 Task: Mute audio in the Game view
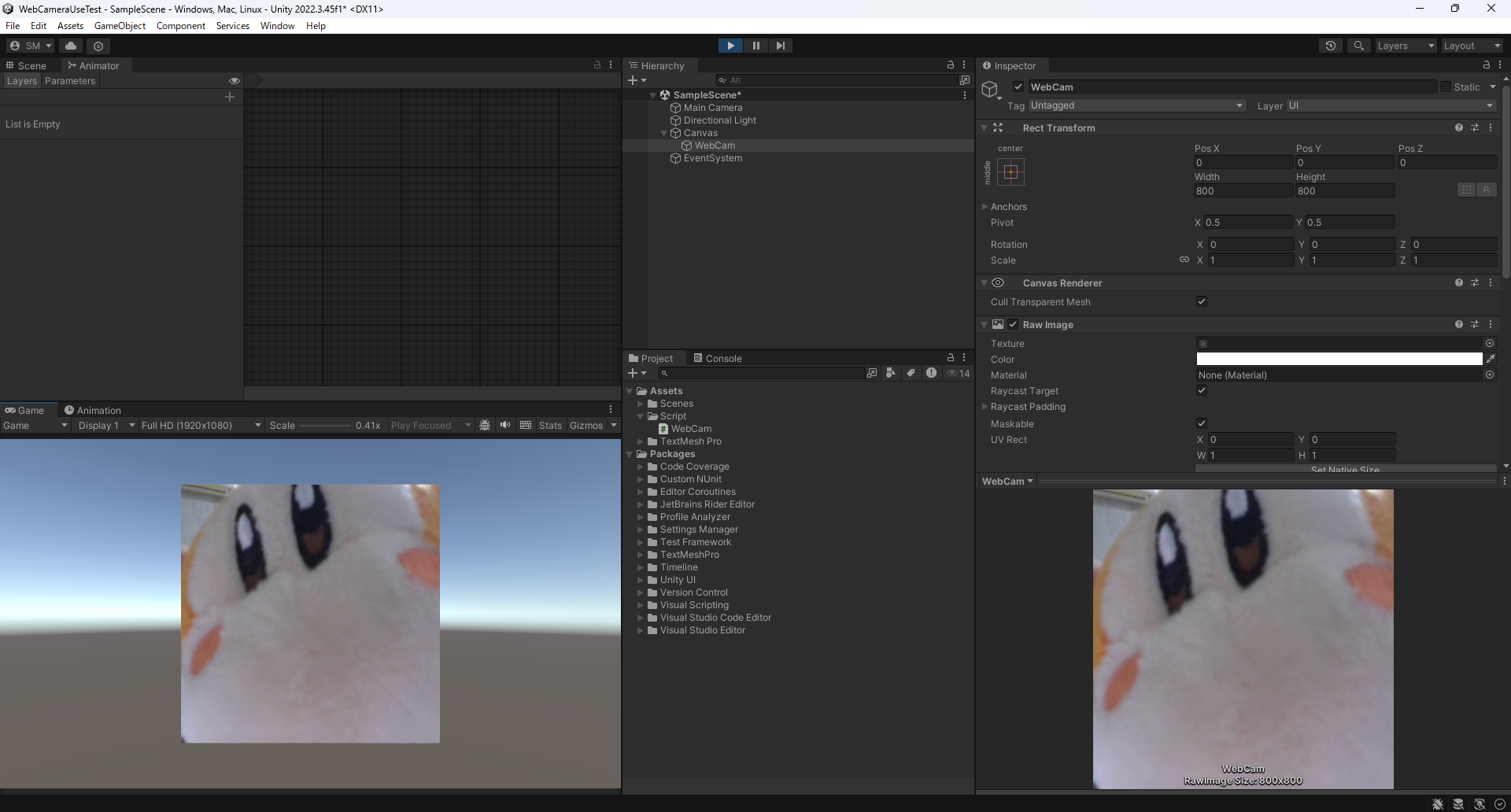505,426
